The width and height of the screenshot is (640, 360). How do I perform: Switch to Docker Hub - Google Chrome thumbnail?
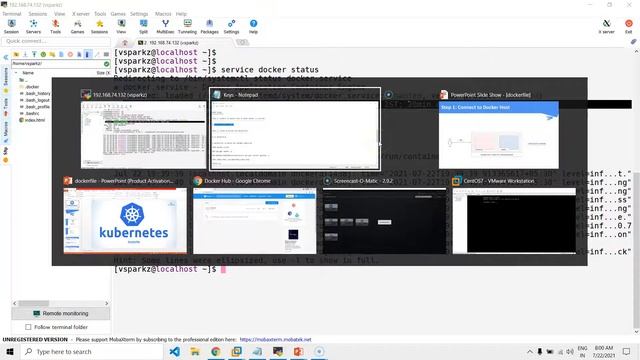(255, 216)
